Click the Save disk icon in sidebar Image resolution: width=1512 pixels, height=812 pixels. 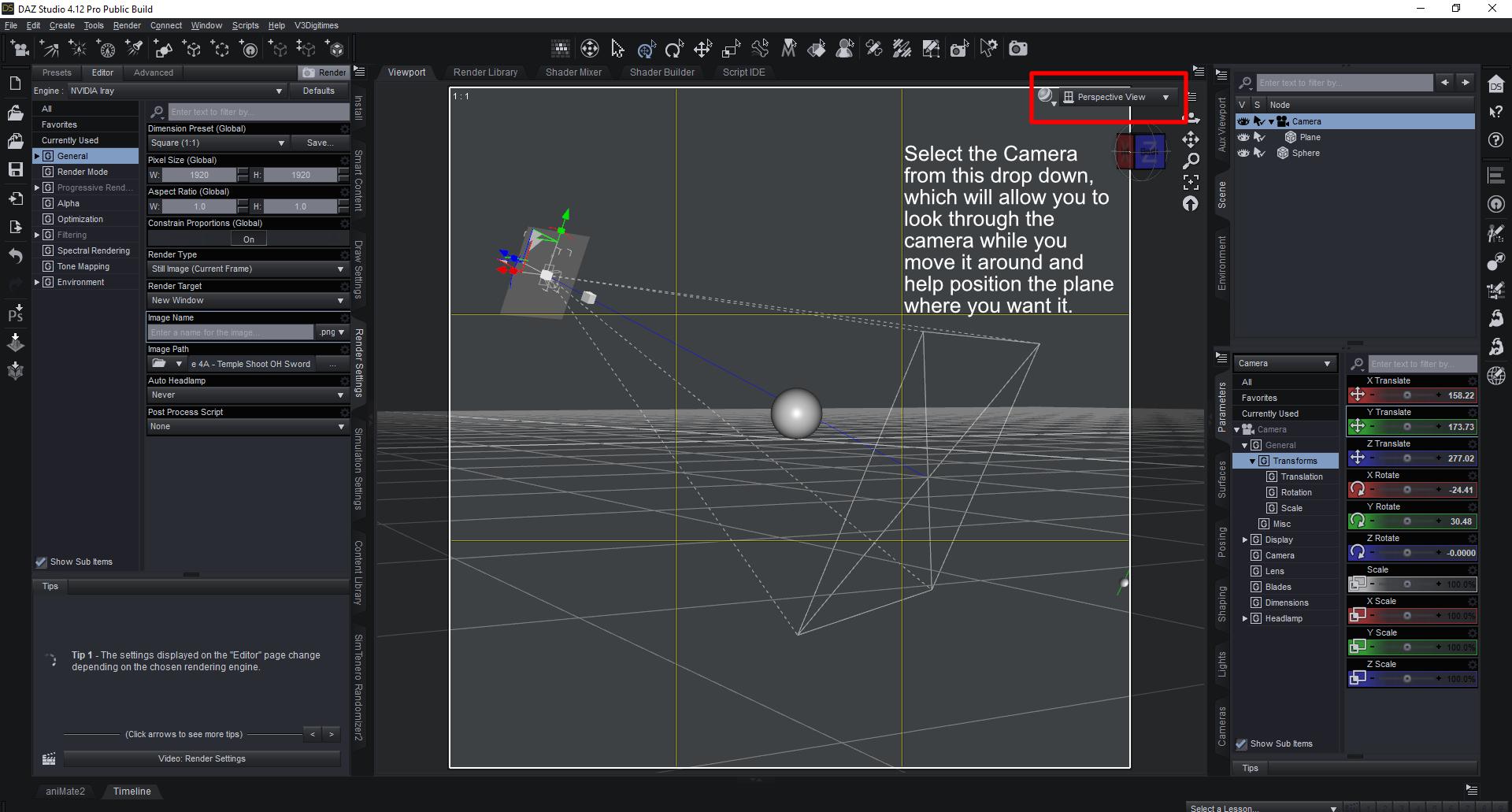click(x=15, y=169)
